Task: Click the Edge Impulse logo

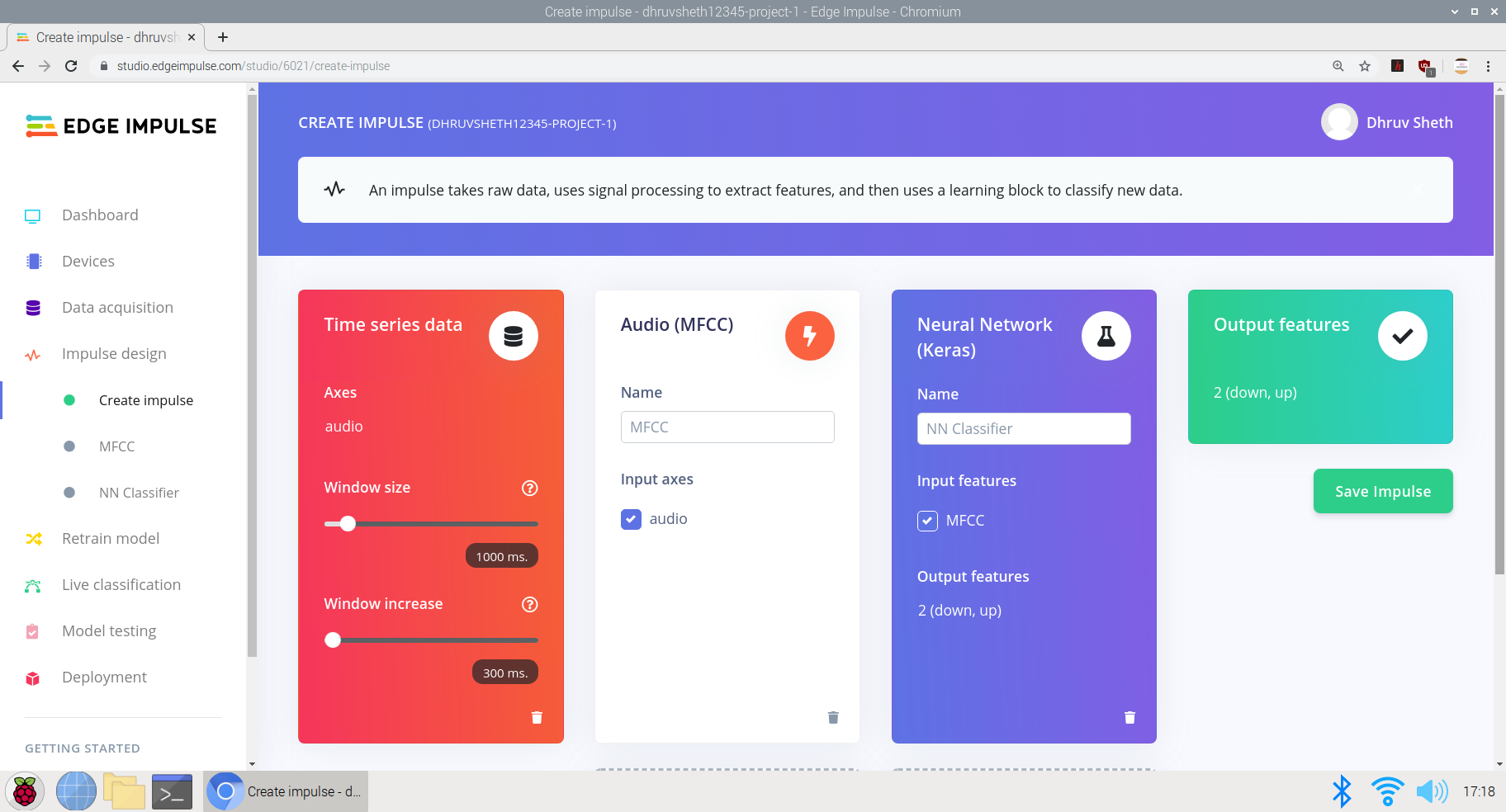Action: (121, 125)
